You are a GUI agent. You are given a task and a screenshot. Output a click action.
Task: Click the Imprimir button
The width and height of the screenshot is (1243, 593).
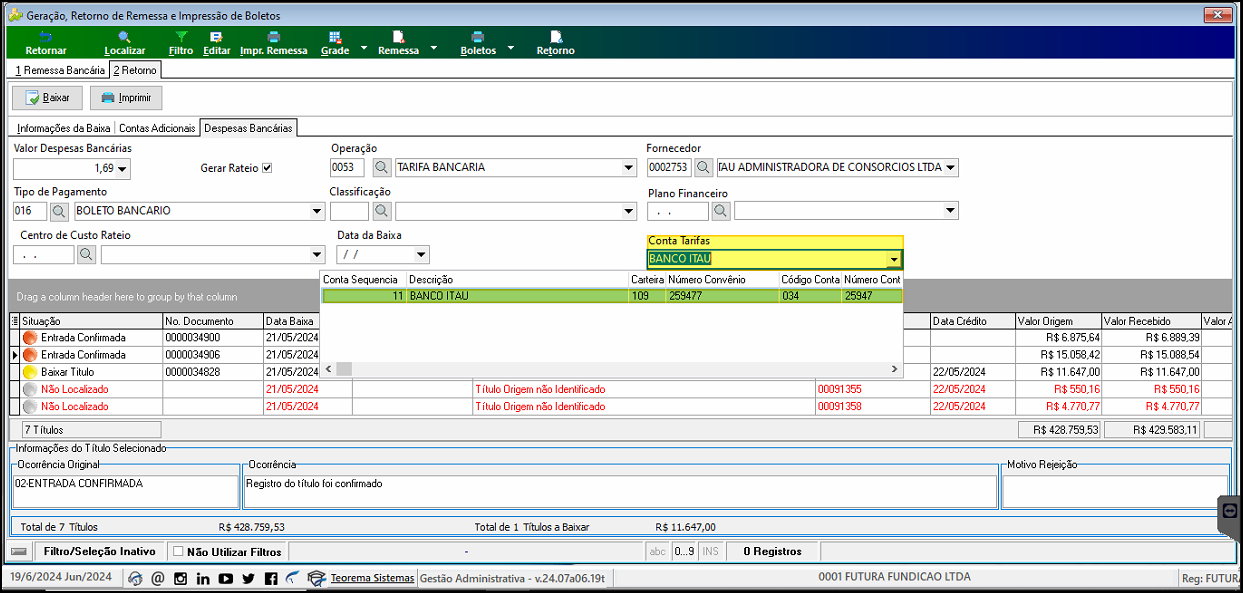point(126,98)
